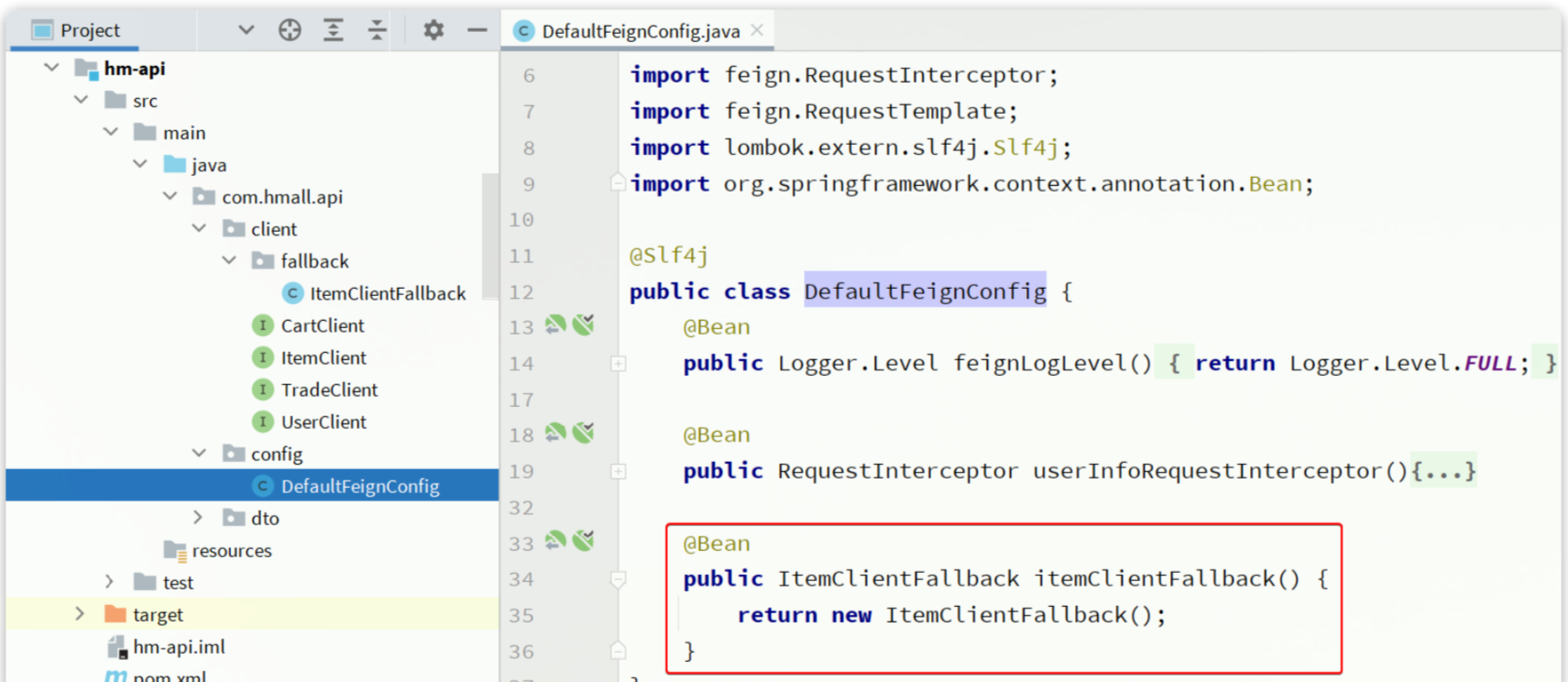Expand the dto package
Image resolution: width=1568 pixels, height=682 pixels.
199,518
